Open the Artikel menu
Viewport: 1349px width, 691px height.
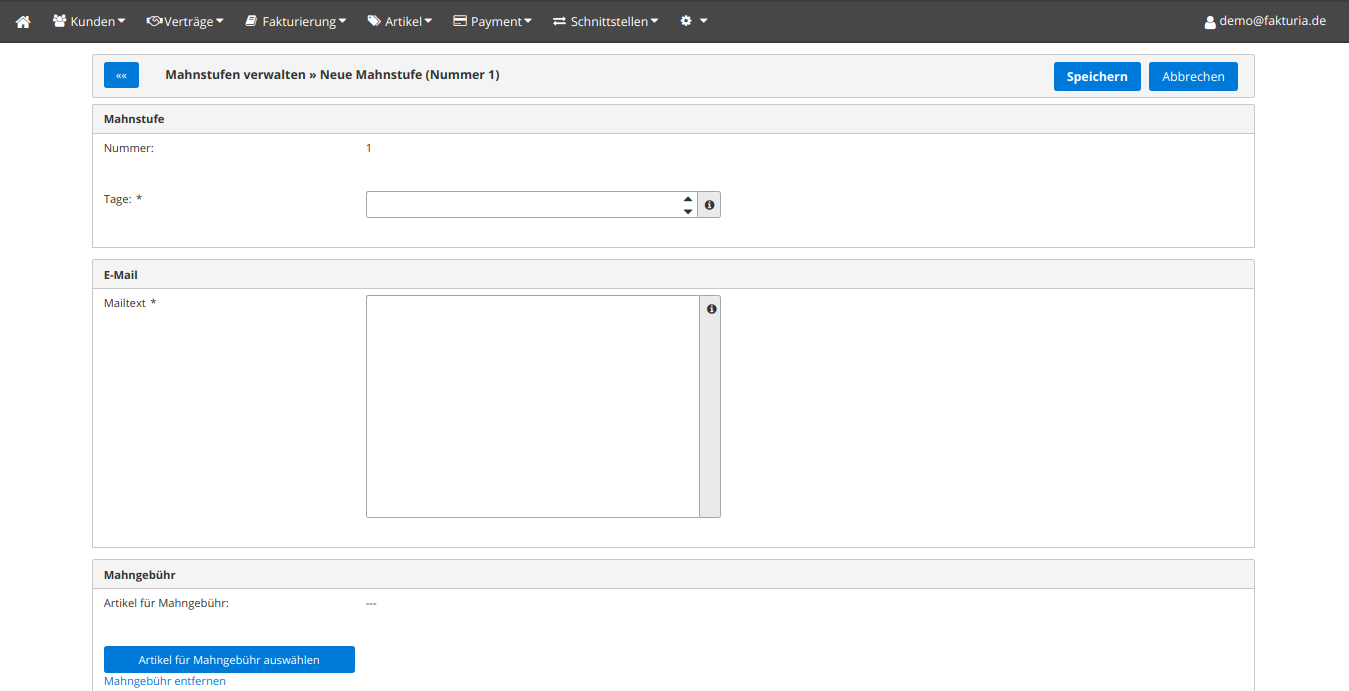(400, 21)
